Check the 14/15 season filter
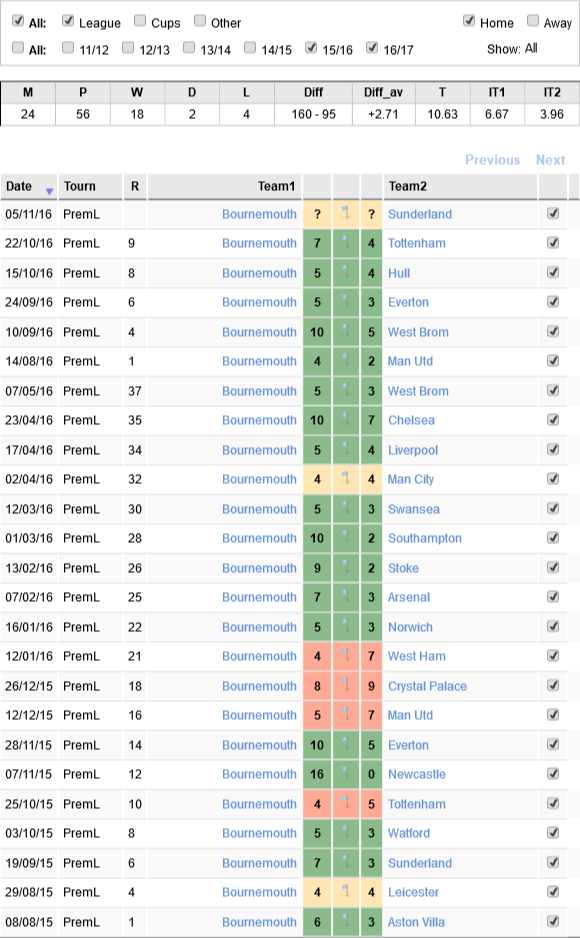 point(250,47)
